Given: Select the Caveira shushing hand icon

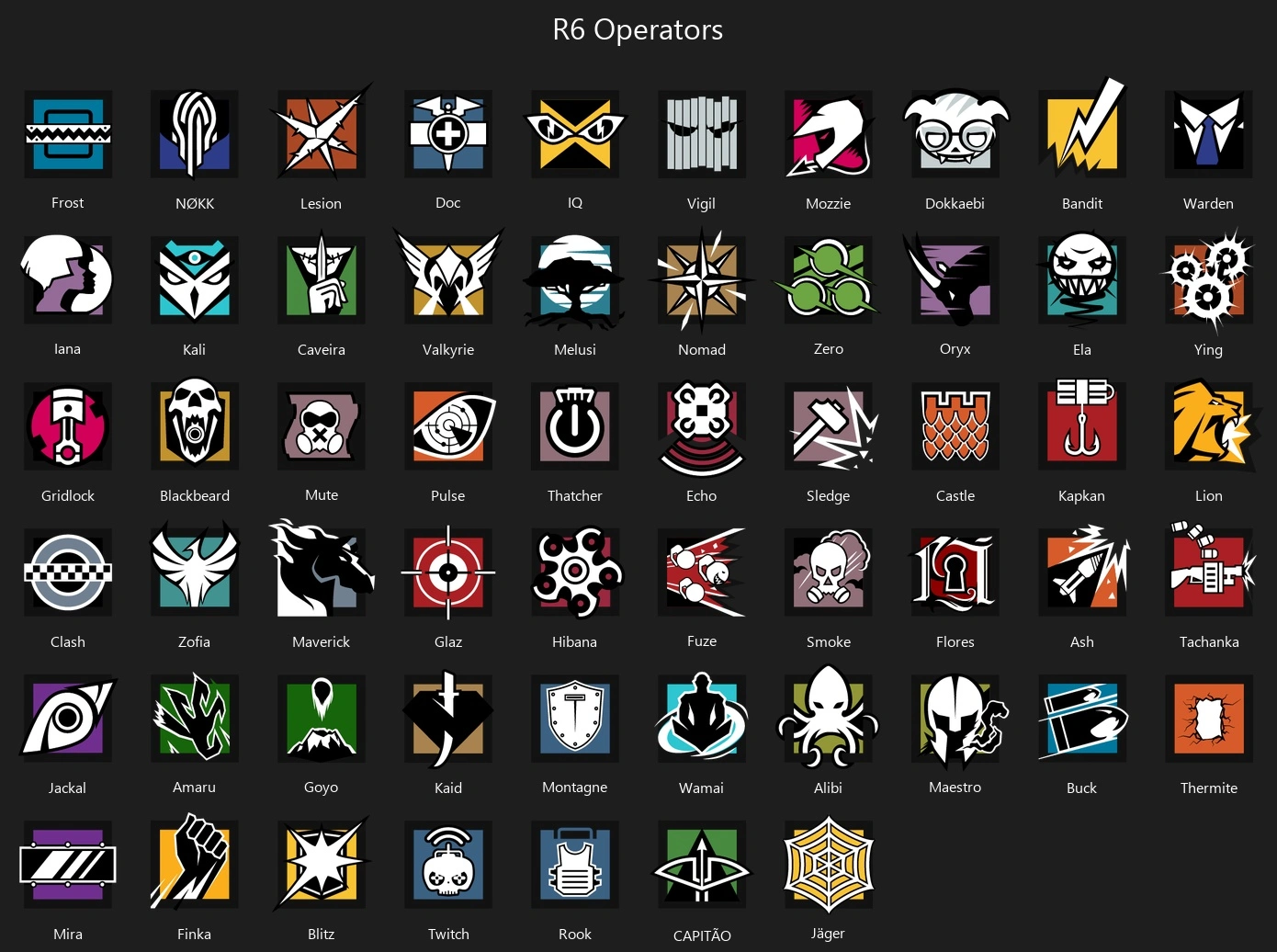Looking at the screenshot, I should click(322, 279).
